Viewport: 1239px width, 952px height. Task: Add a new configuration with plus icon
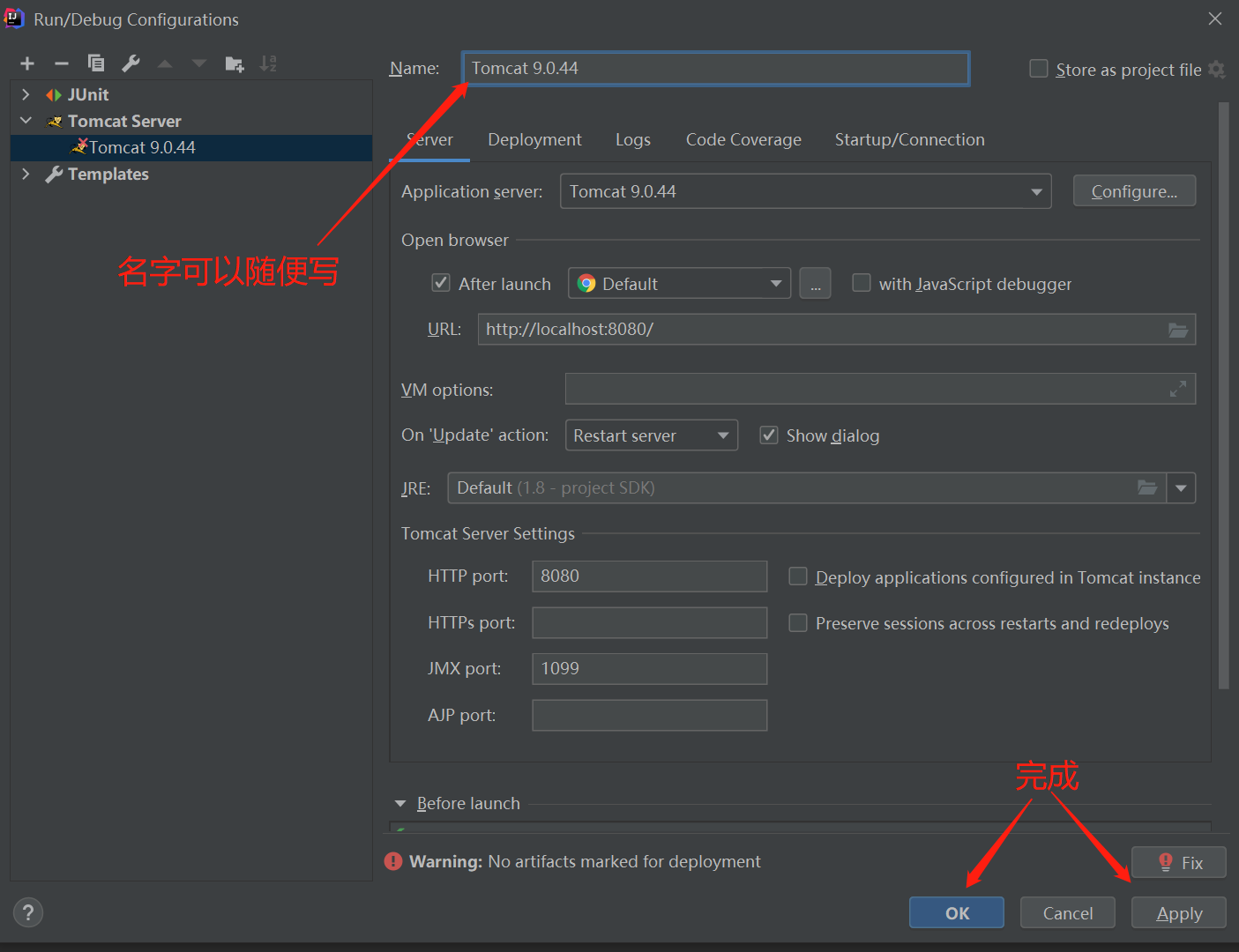click(27, 63)
